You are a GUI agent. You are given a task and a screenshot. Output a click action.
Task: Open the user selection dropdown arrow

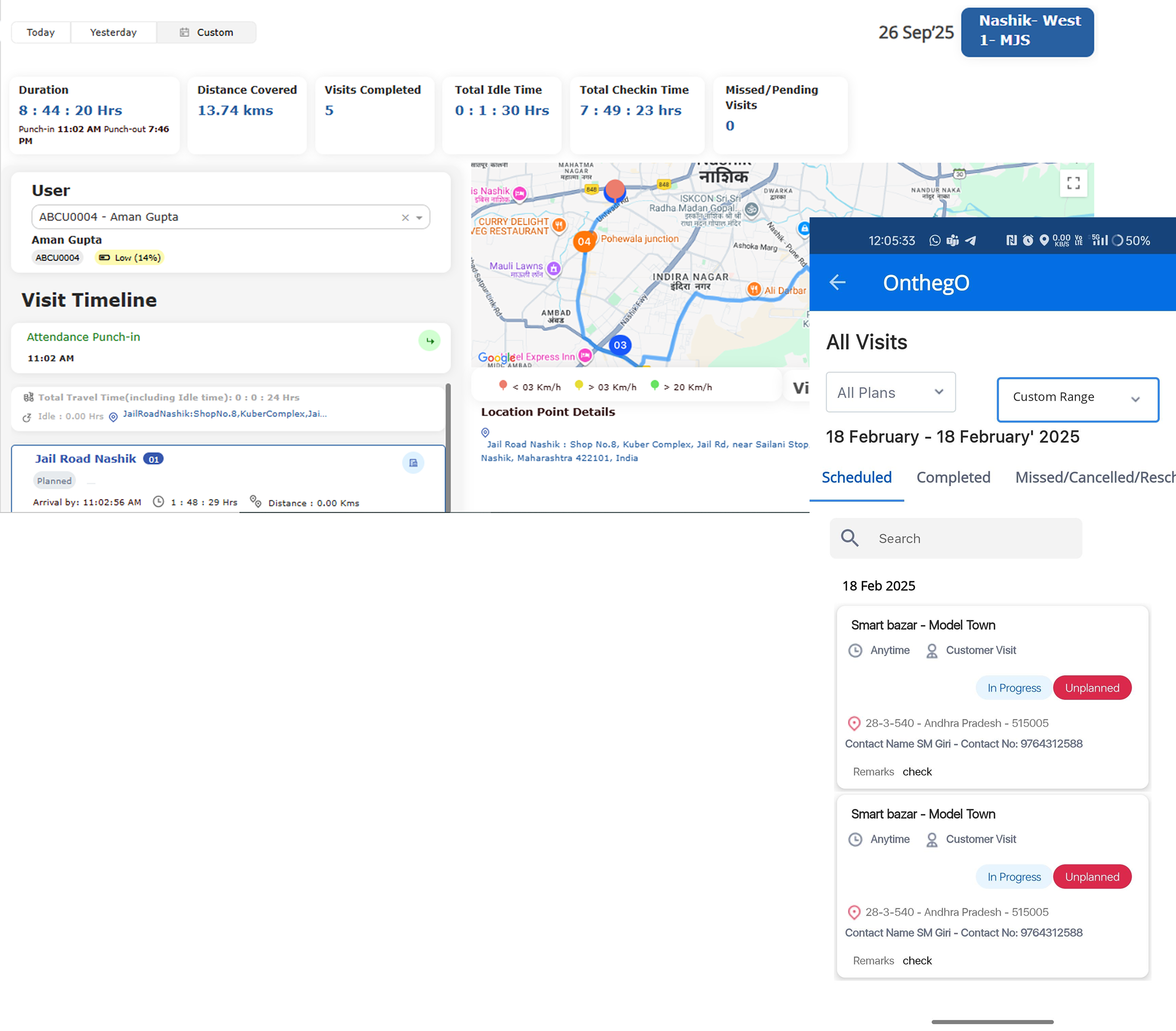(x=419, y=217)
